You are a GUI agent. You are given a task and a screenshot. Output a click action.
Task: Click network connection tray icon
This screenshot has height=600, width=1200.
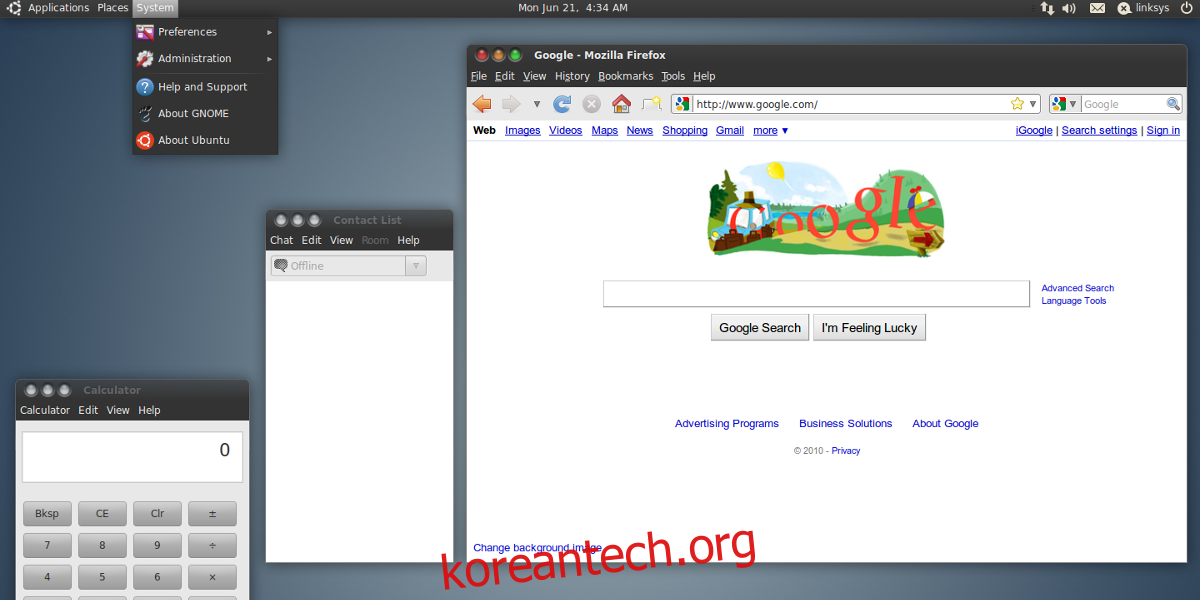(1047, 8)
